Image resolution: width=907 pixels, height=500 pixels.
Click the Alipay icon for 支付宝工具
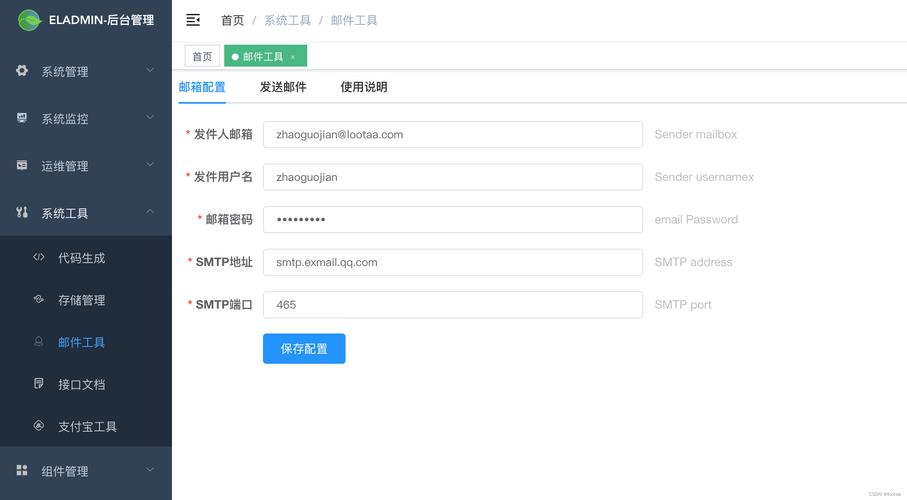39,425
